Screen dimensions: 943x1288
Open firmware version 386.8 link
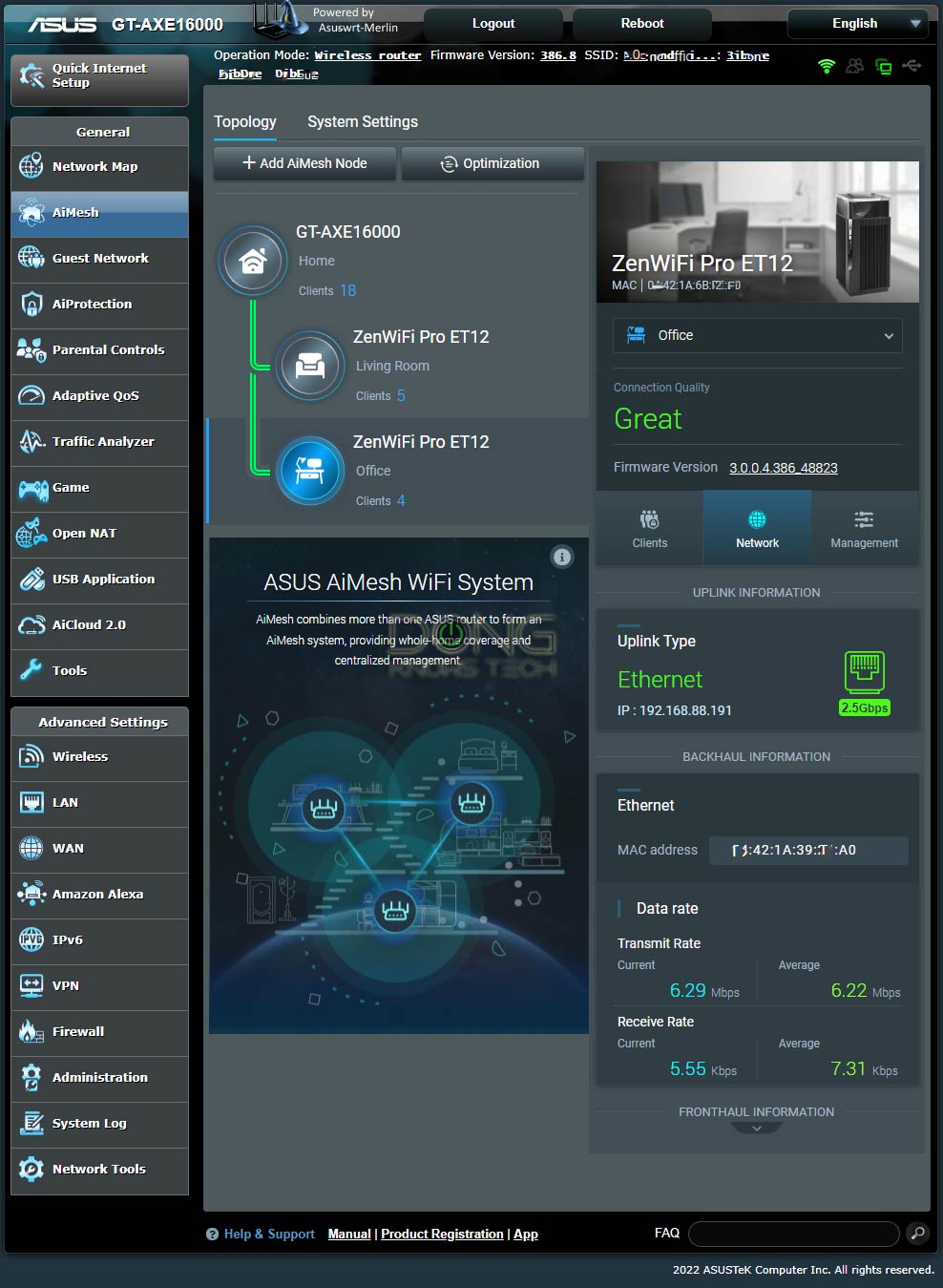558,55
